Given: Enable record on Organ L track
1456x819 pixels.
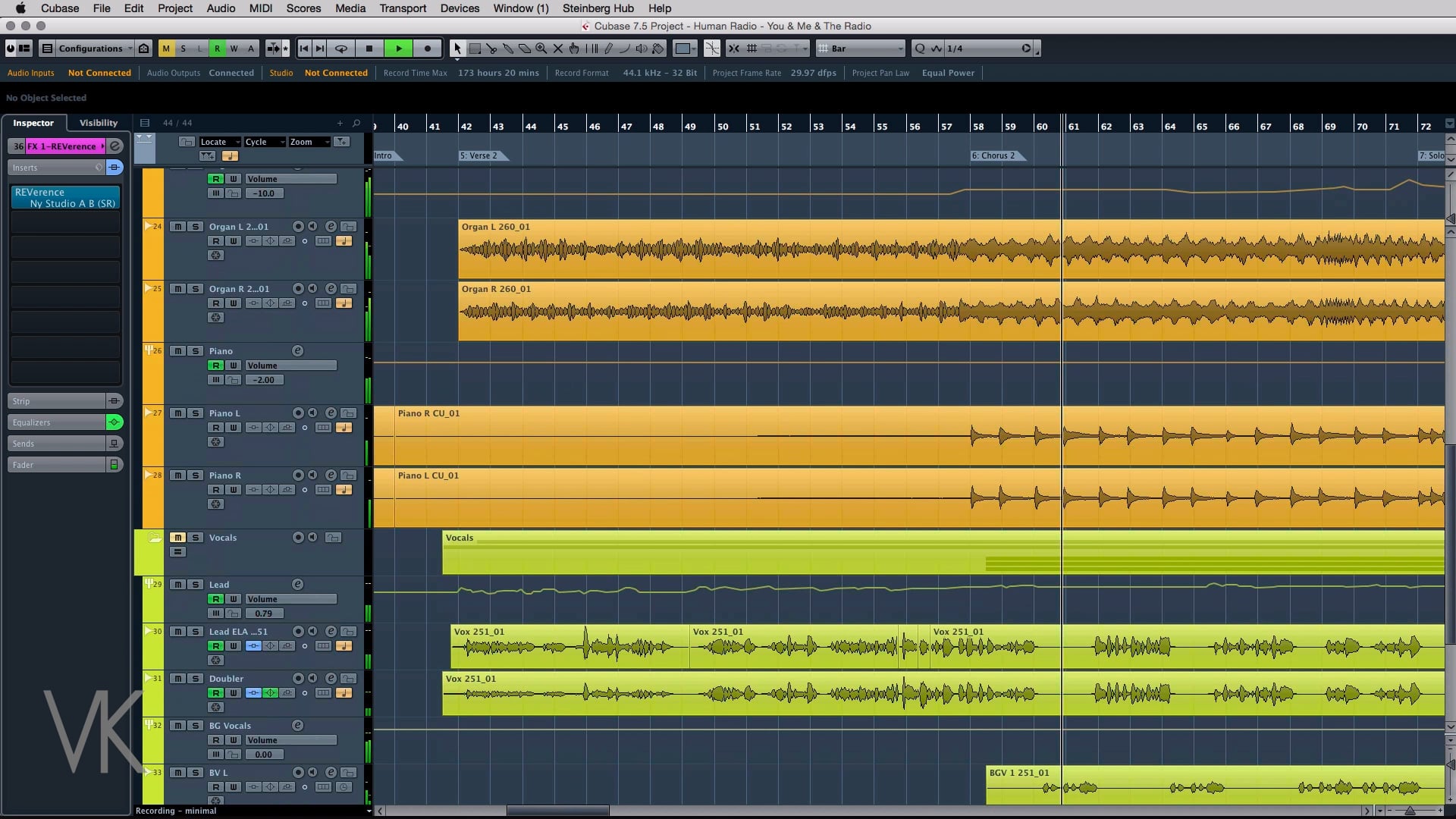Looking at the screenshot, I should [x=216, y=241].
